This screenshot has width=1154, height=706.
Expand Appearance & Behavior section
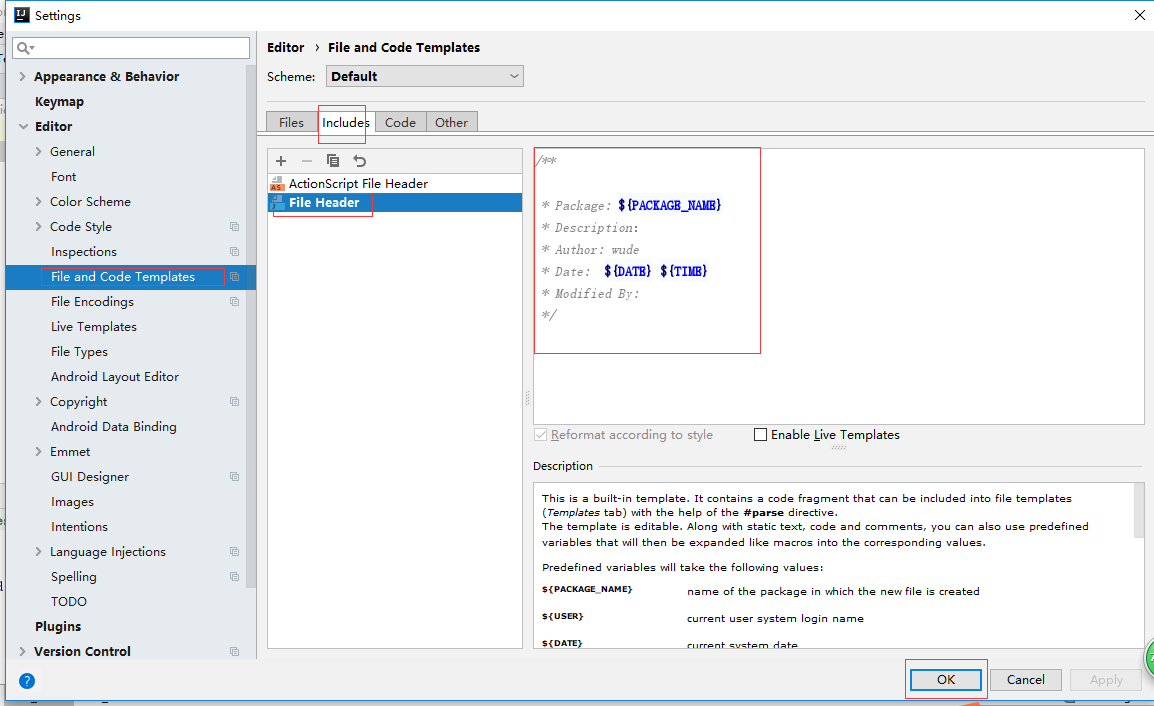pyautogui.click(x=22, y=77)
